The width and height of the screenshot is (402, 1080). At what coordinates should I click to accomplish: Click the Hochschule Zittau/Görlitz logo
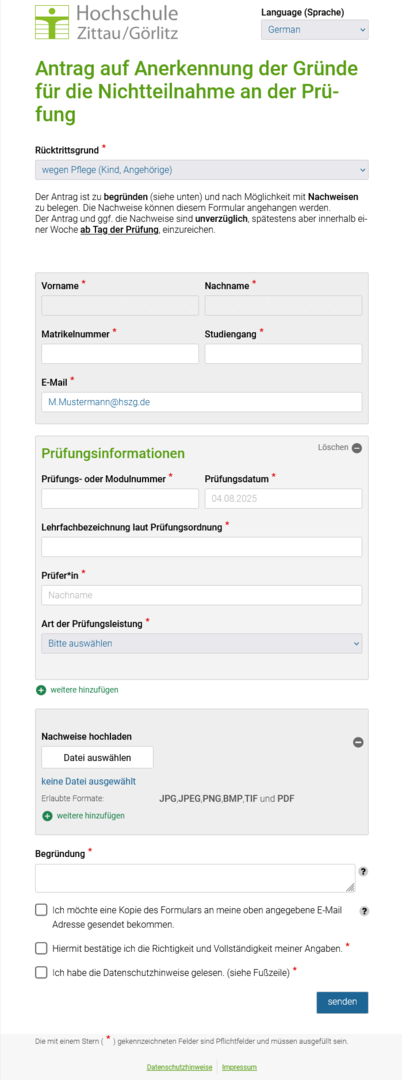107,21
